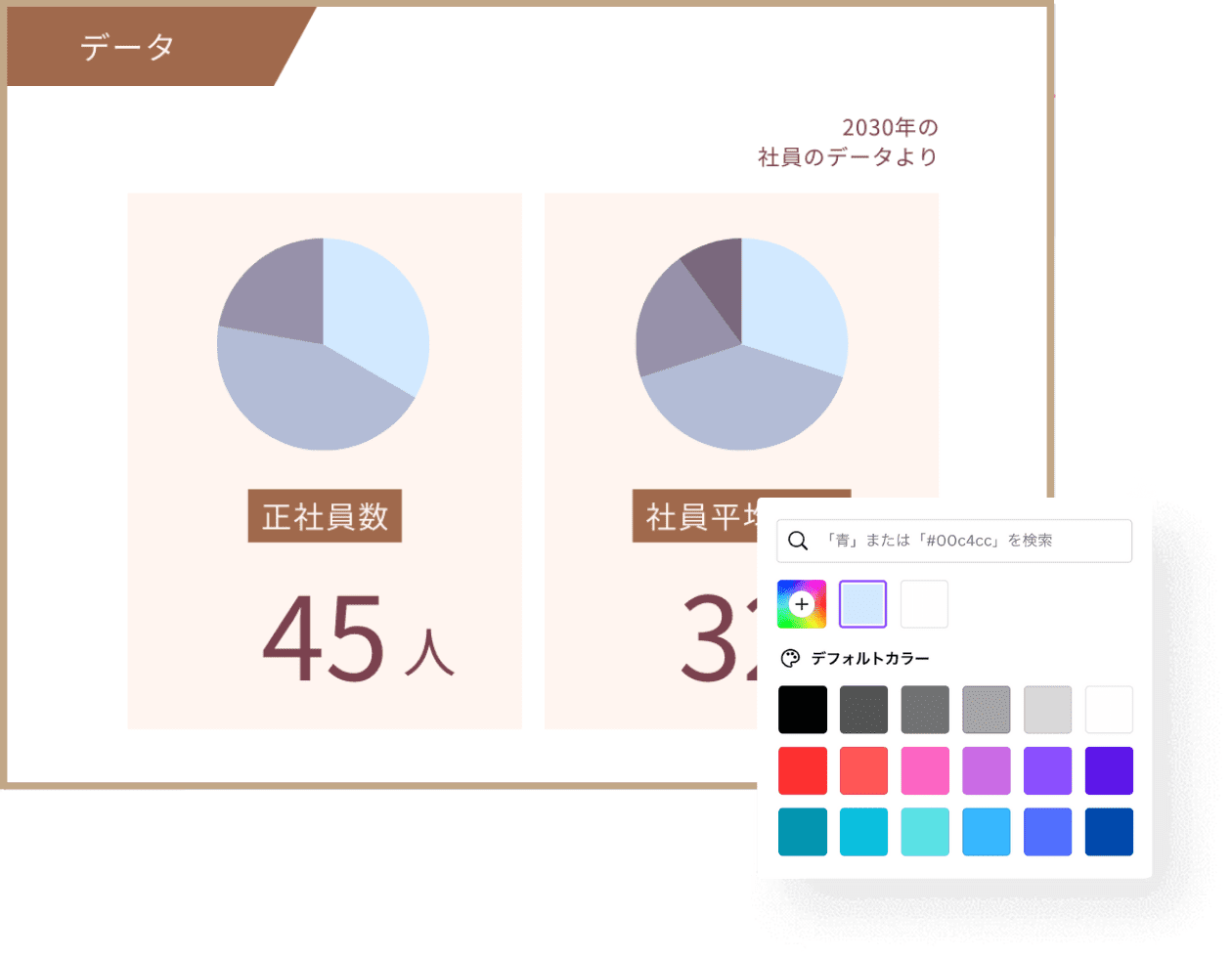Pick the dark gray swatch in the top row
The width and height of the screenshot is (1232, 959).
[x=863, y=709]
